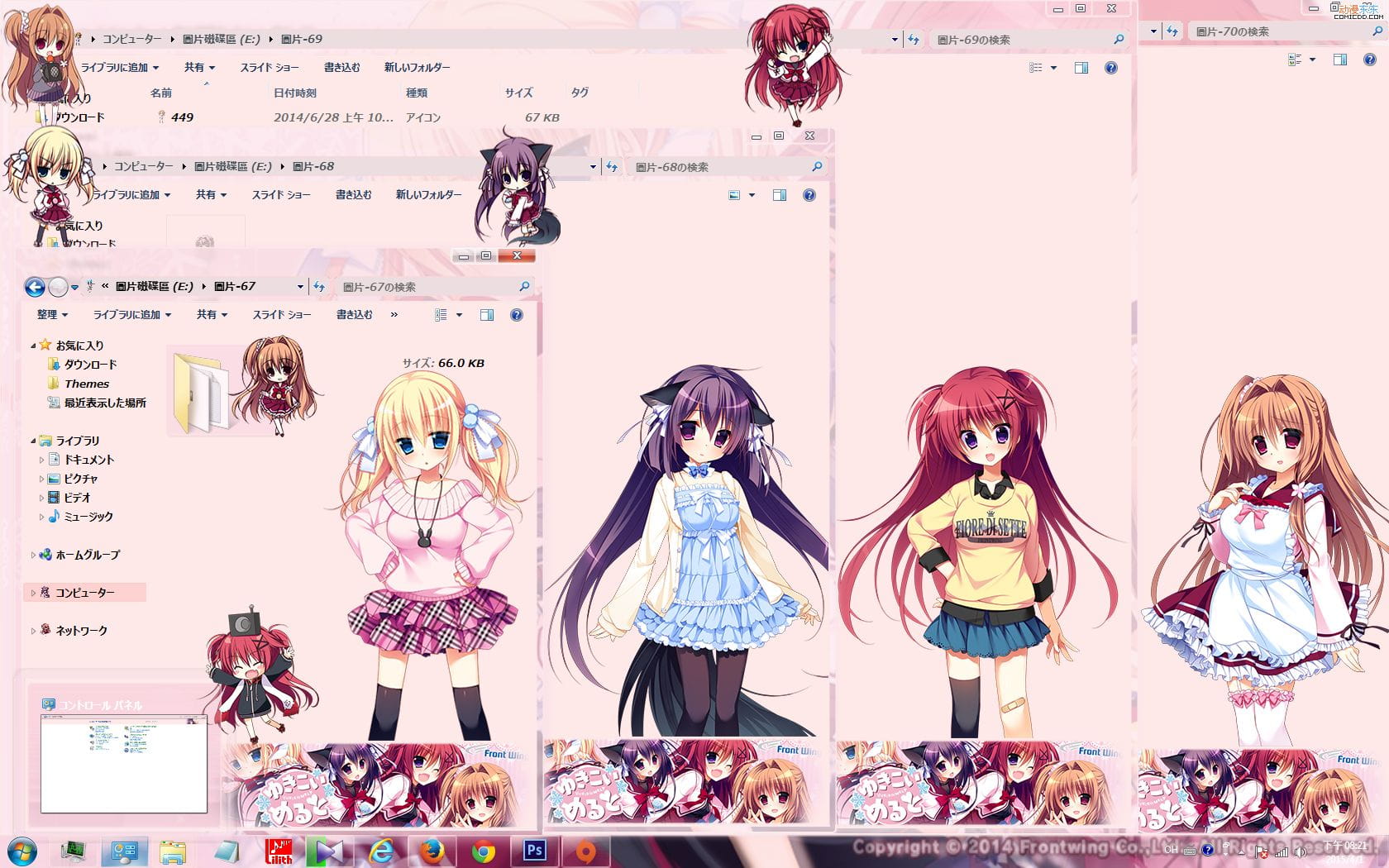Refresh the 圖片-67 window address bar
The image size is (1389, 868).
coord(319,287)
